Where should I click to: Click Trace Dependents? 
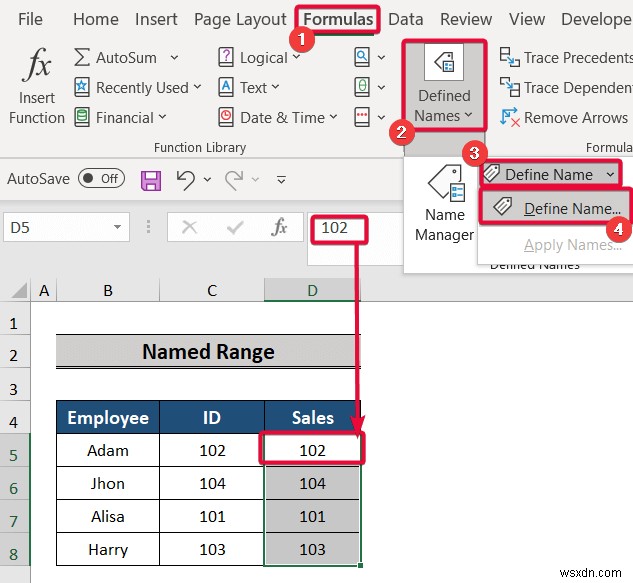[x=566, y=87]
